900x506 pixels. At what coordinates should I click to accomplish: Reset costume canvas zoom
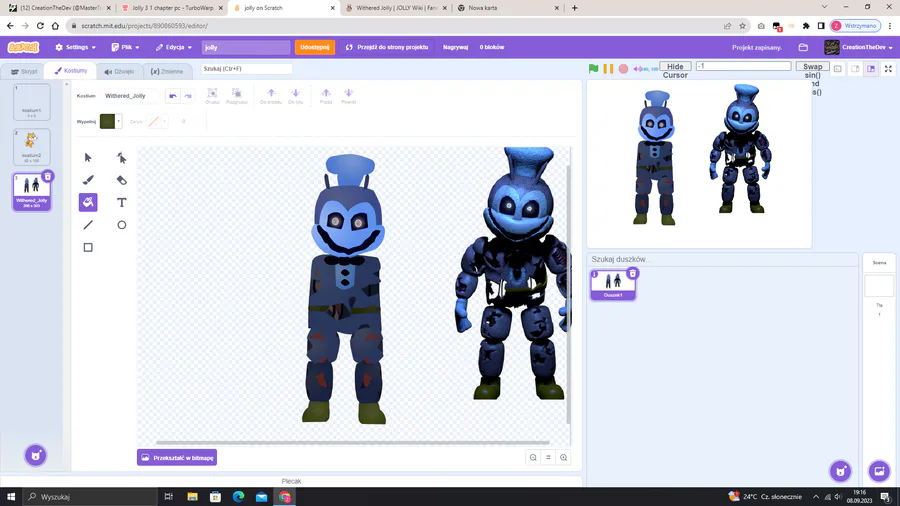548,457
